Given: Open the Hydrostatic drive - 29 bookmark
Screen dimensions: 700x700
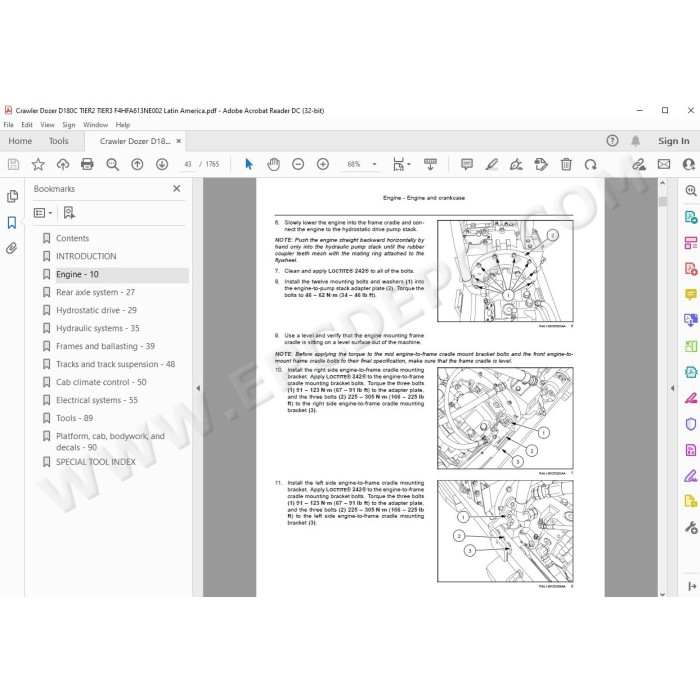Looking at the screenshot, I should pyautogui.click(x=96, y=310).
